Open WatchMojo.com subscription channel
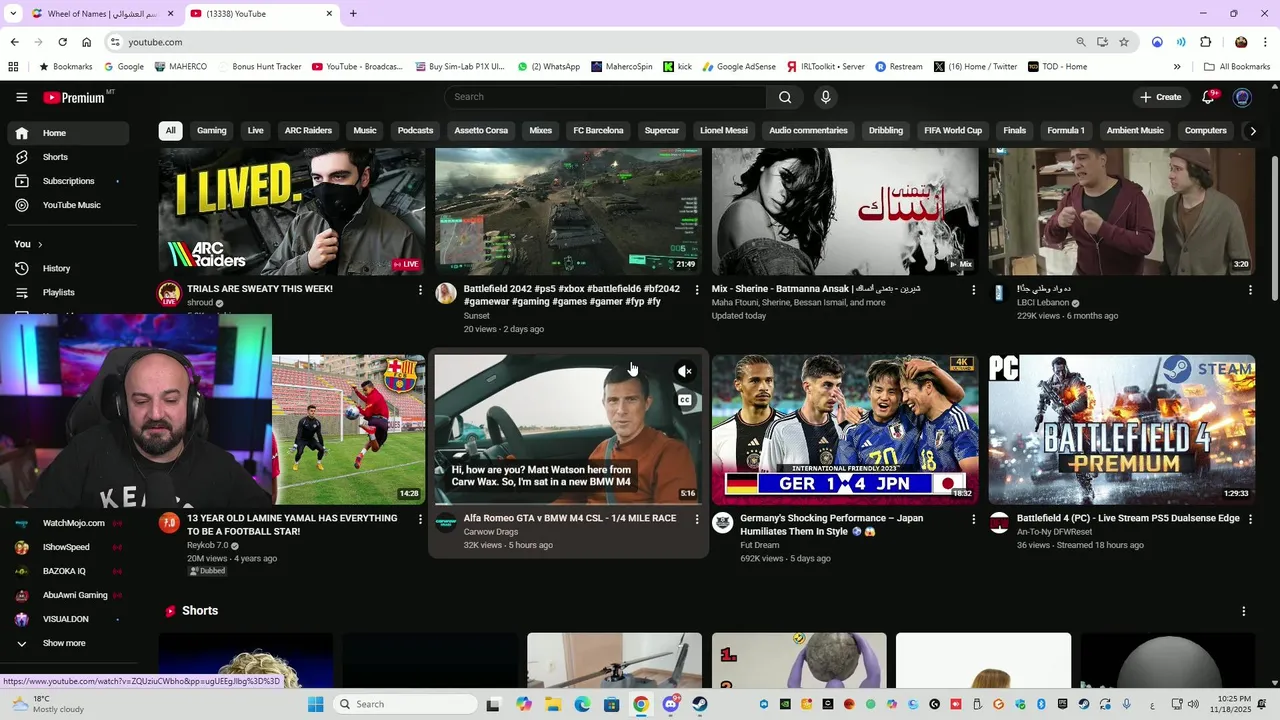The image size is (1280, 720). coord(74,523)
